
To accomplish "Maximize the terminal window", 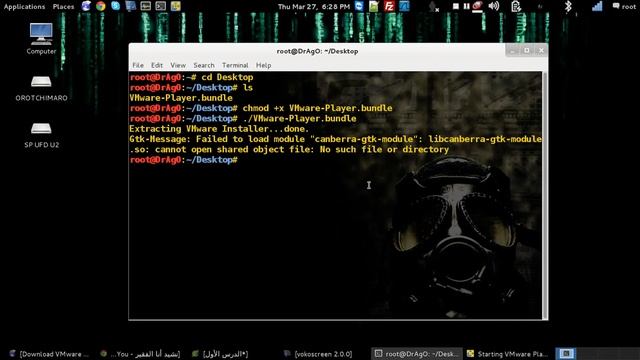I will [527, 51].
